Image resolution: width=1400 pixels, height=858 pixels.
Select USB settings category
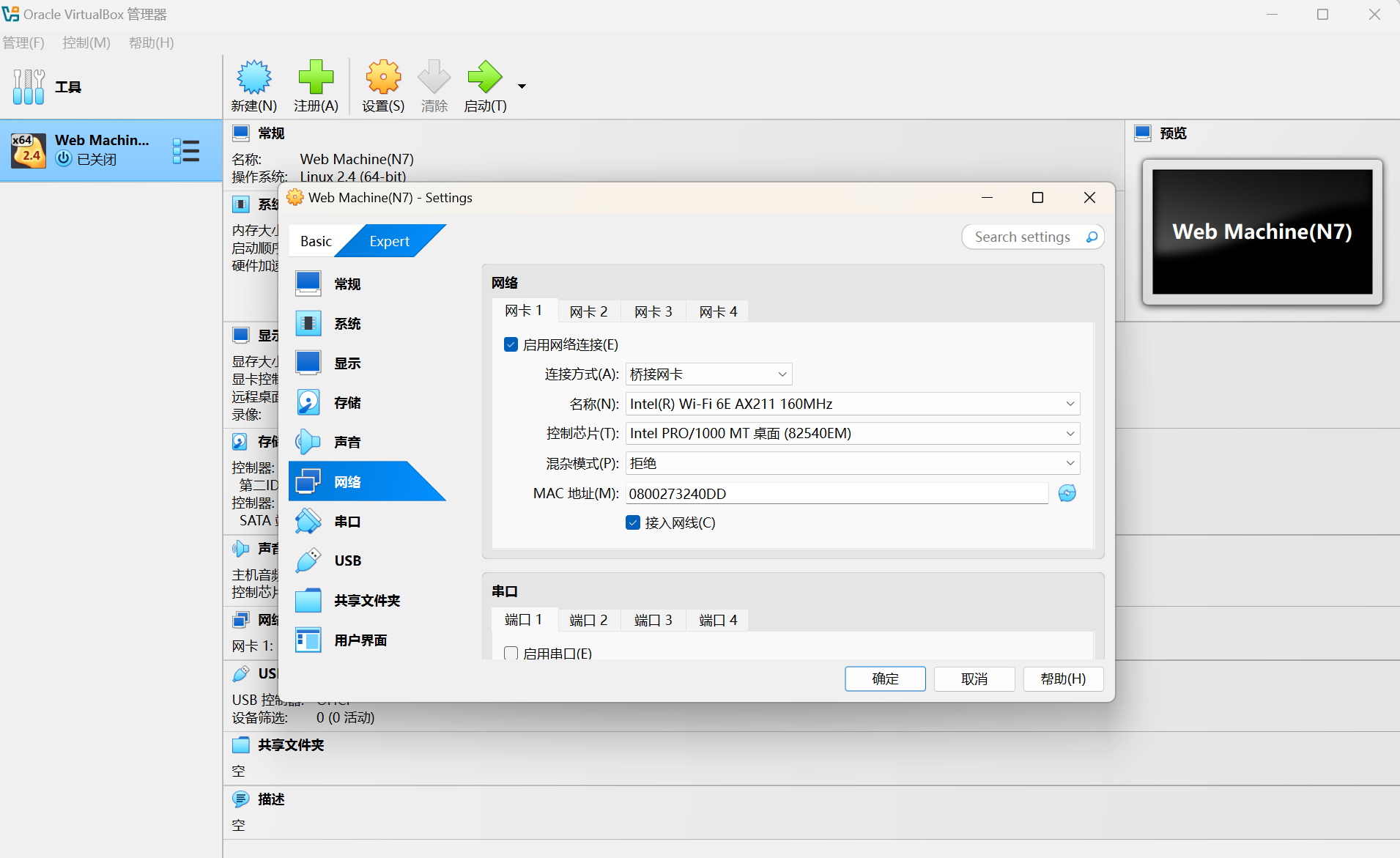366,561
